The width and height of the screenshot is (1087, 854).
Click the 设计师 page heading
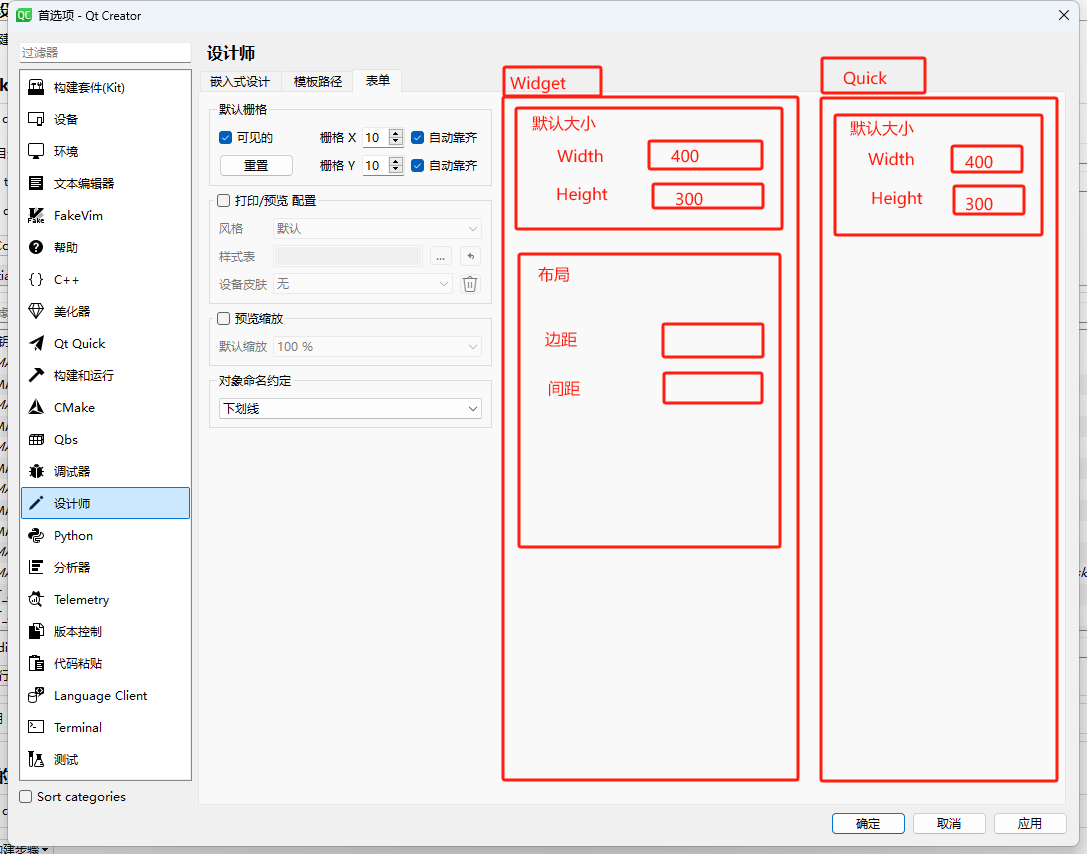(x=231, y=53)
